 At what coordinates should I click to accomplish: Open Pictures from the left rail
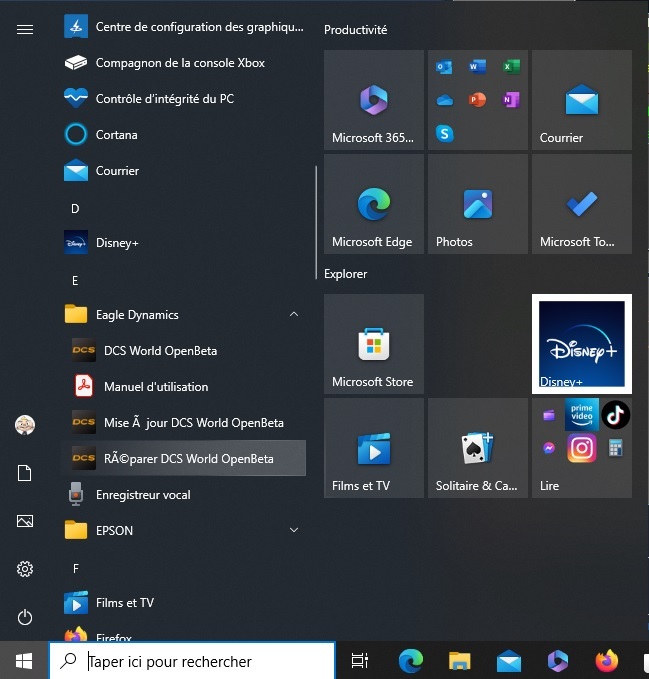pyautogui.click(x=25, y=521)
